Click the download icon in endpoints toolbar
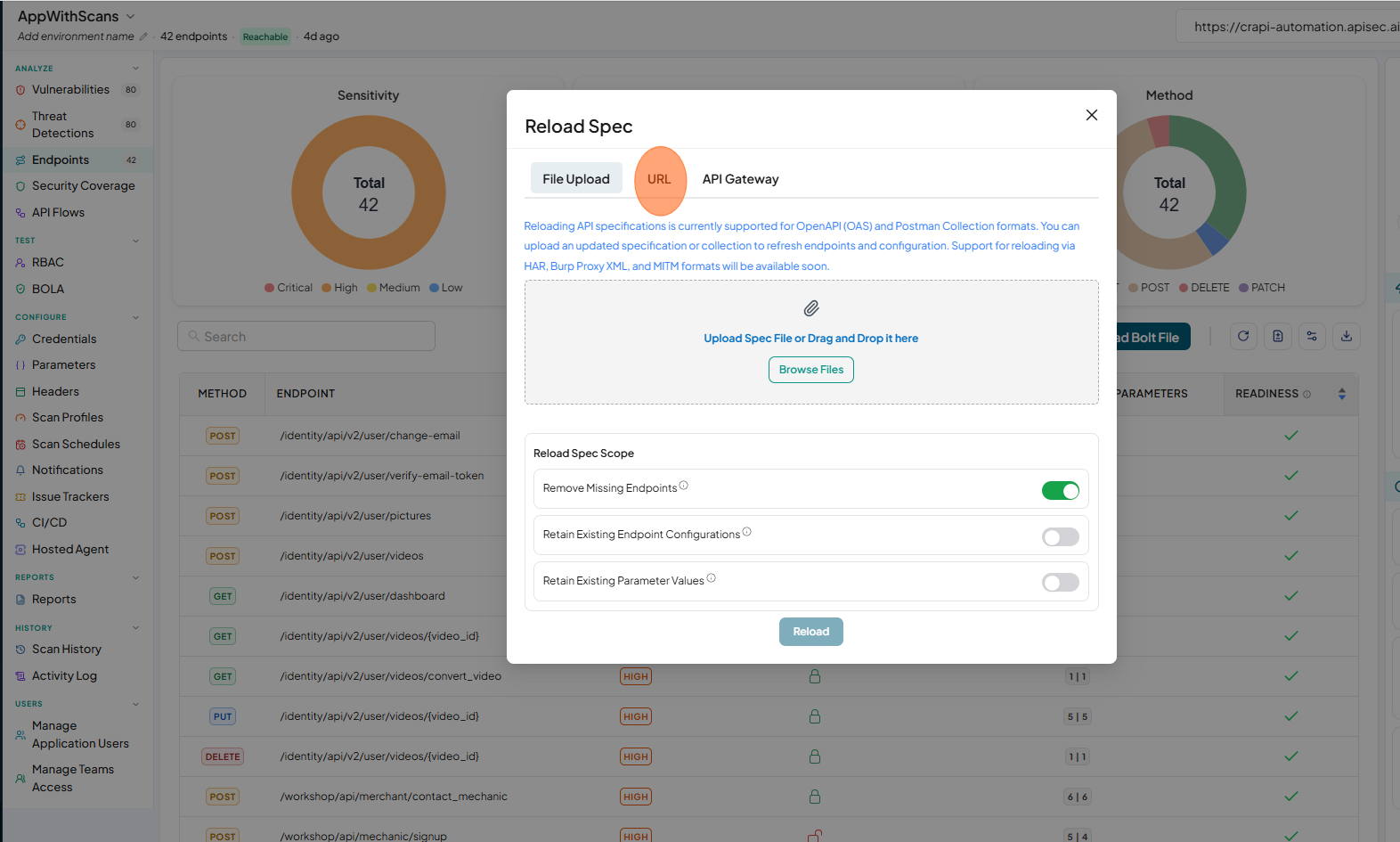Screen dimensions: 1400x842 click(x=1347, y=336)
